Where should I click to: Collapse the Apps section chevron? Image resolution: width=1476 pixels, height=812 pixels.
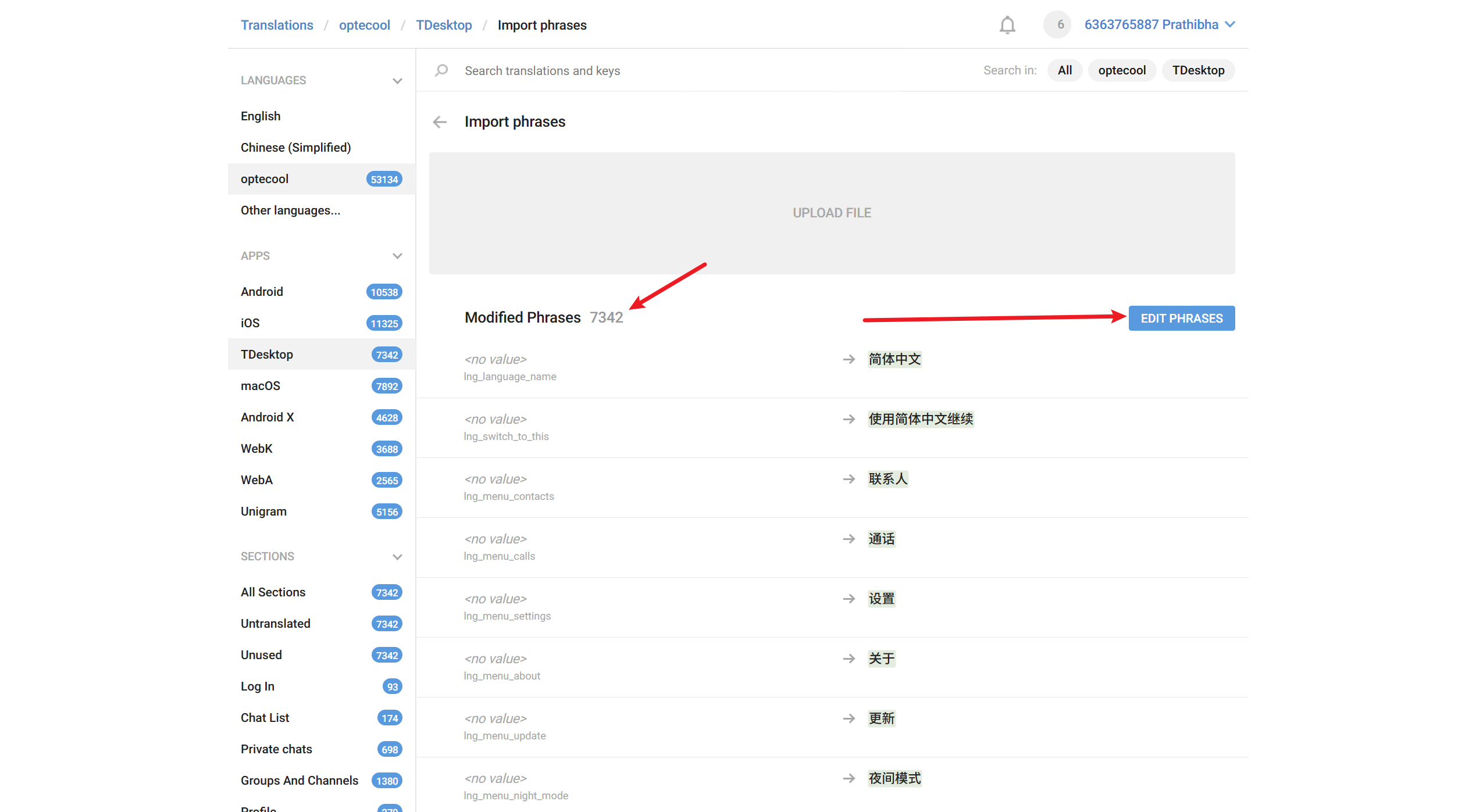point(397,256)
